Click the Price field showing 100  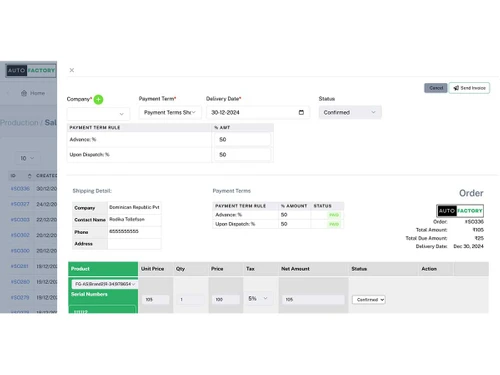pos(226,300)
